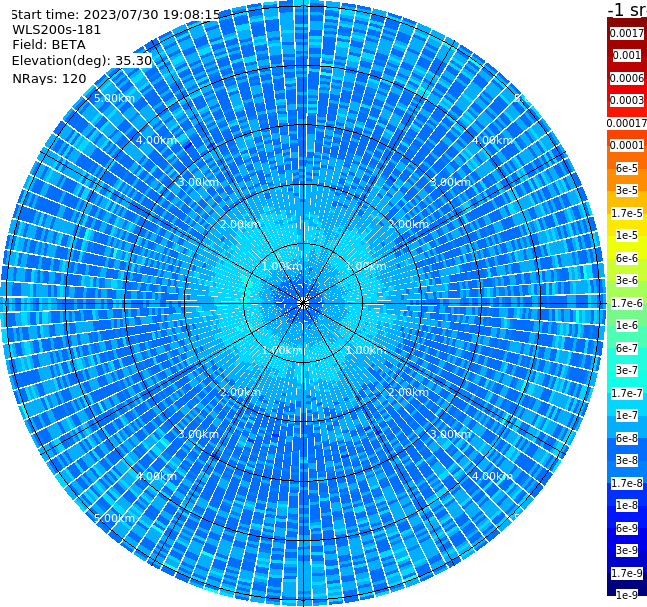Click the 0.0001 colorbar tick label
Viewport: 647px width, 607px height.
(627, 145)
